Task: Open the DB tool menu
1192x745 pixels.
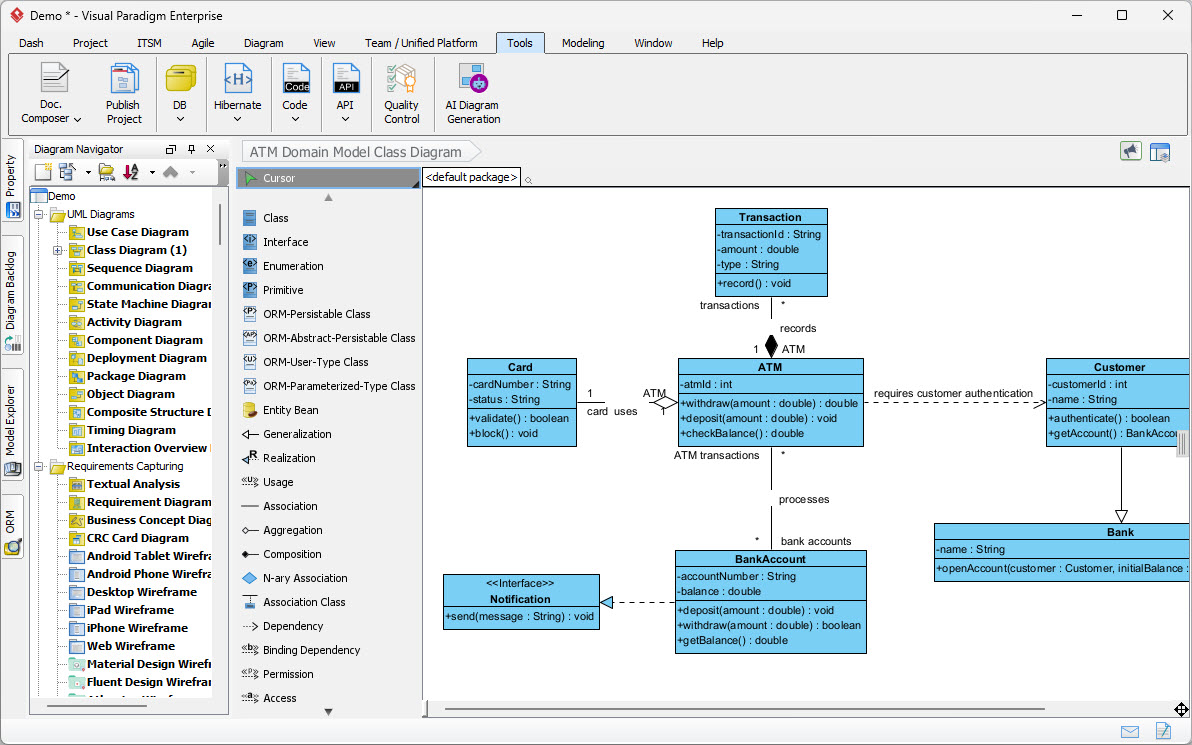Action: (x=180, y=94)
